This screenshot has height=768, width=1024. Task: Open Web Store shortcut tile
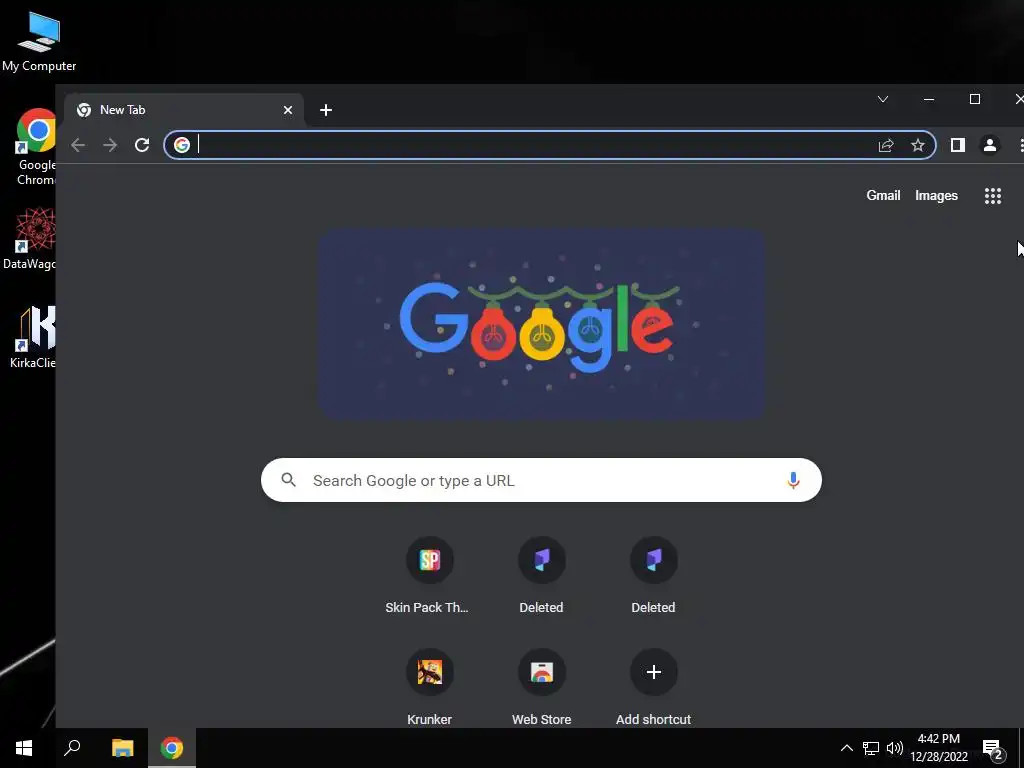tap(541, 687)
